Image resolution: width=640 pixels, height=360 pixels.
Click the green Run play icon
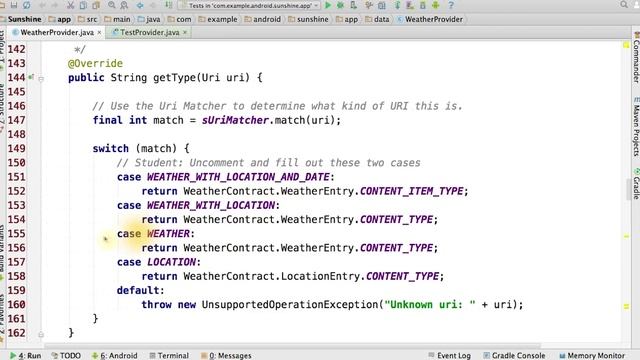pos(327,5)
